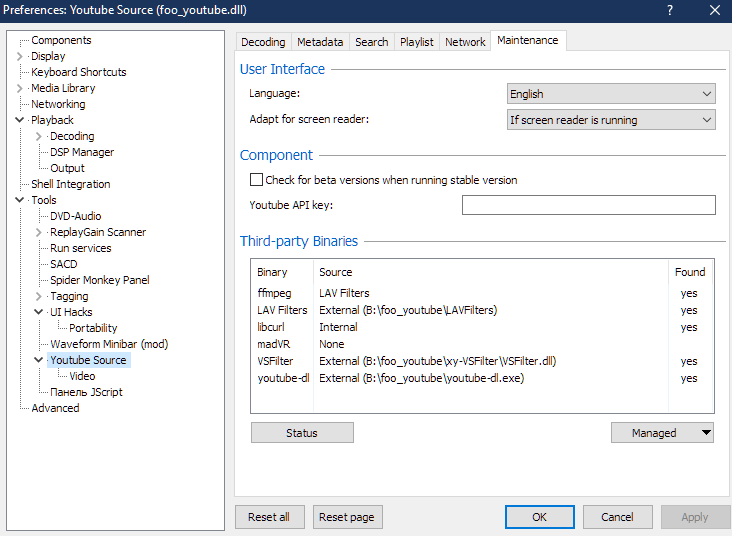
Task: Collapse the Playback tree node
Action: click(x=21, y=121)
